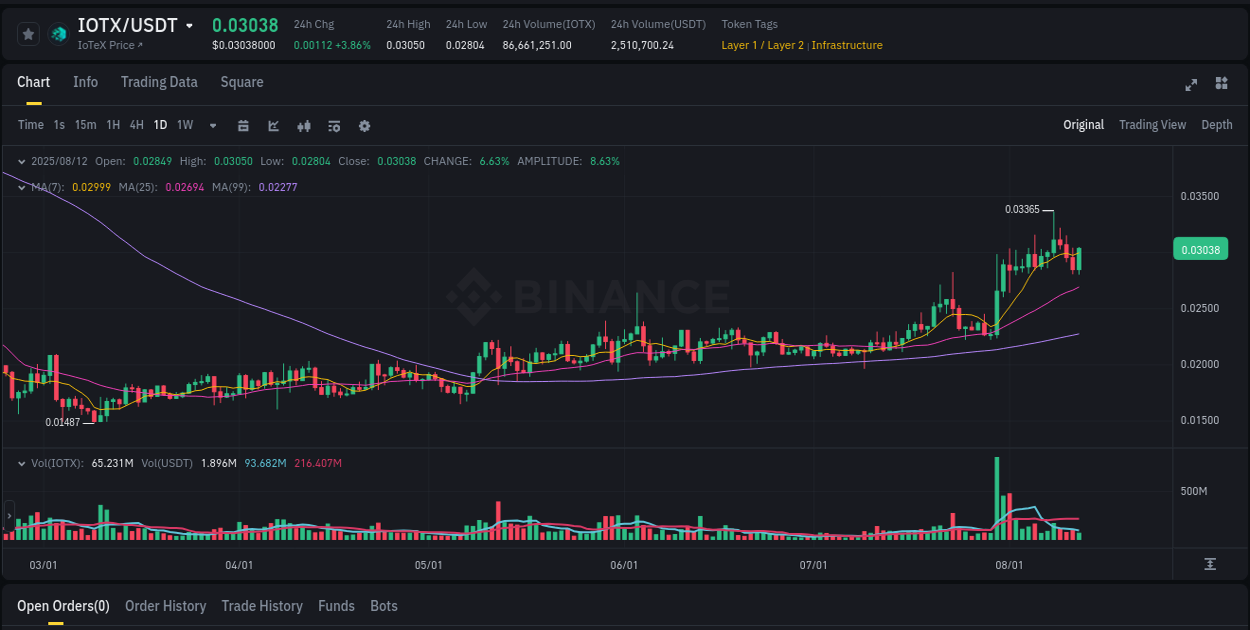Open the date range calendar icon

(x=243, y=125)
